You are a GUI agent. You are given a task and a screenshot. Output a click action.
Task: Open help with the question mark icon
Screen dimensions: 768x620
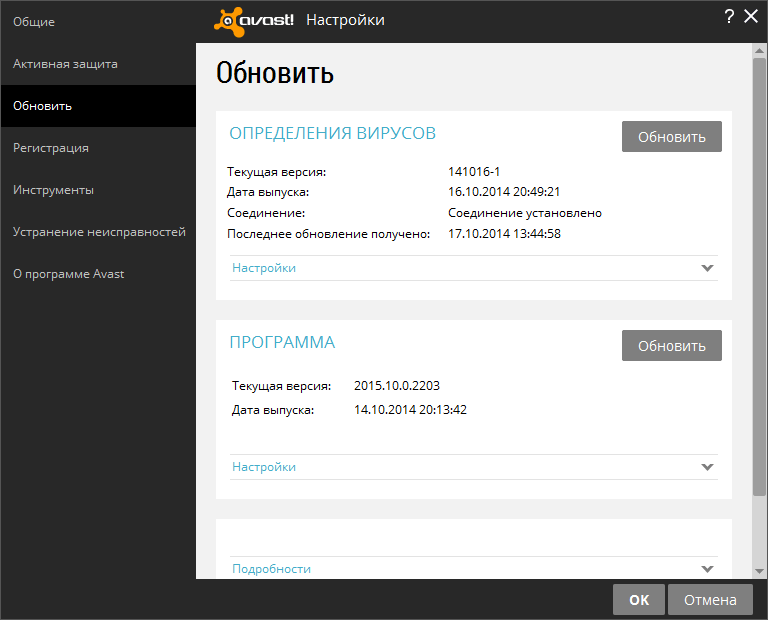coord(729,17)
